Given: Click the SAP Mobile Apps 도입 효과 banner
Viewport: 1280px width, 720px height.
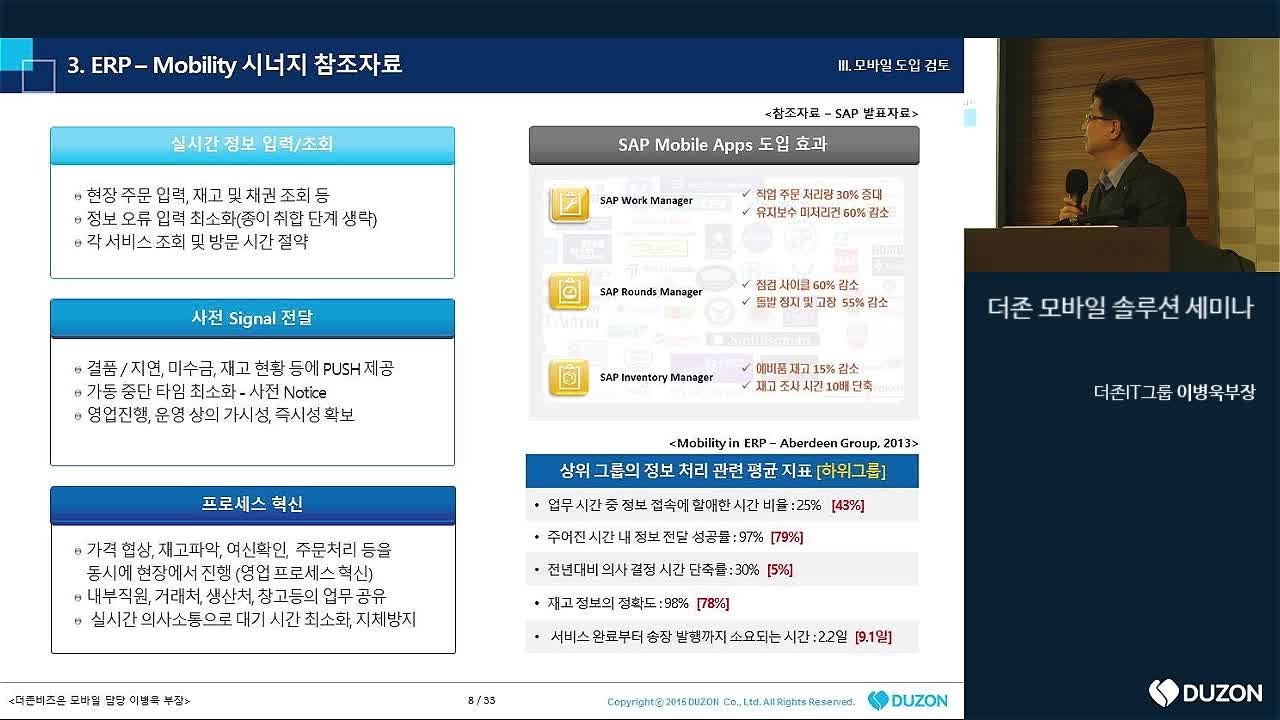Looking at the screenshot, I should pos(724,145).
